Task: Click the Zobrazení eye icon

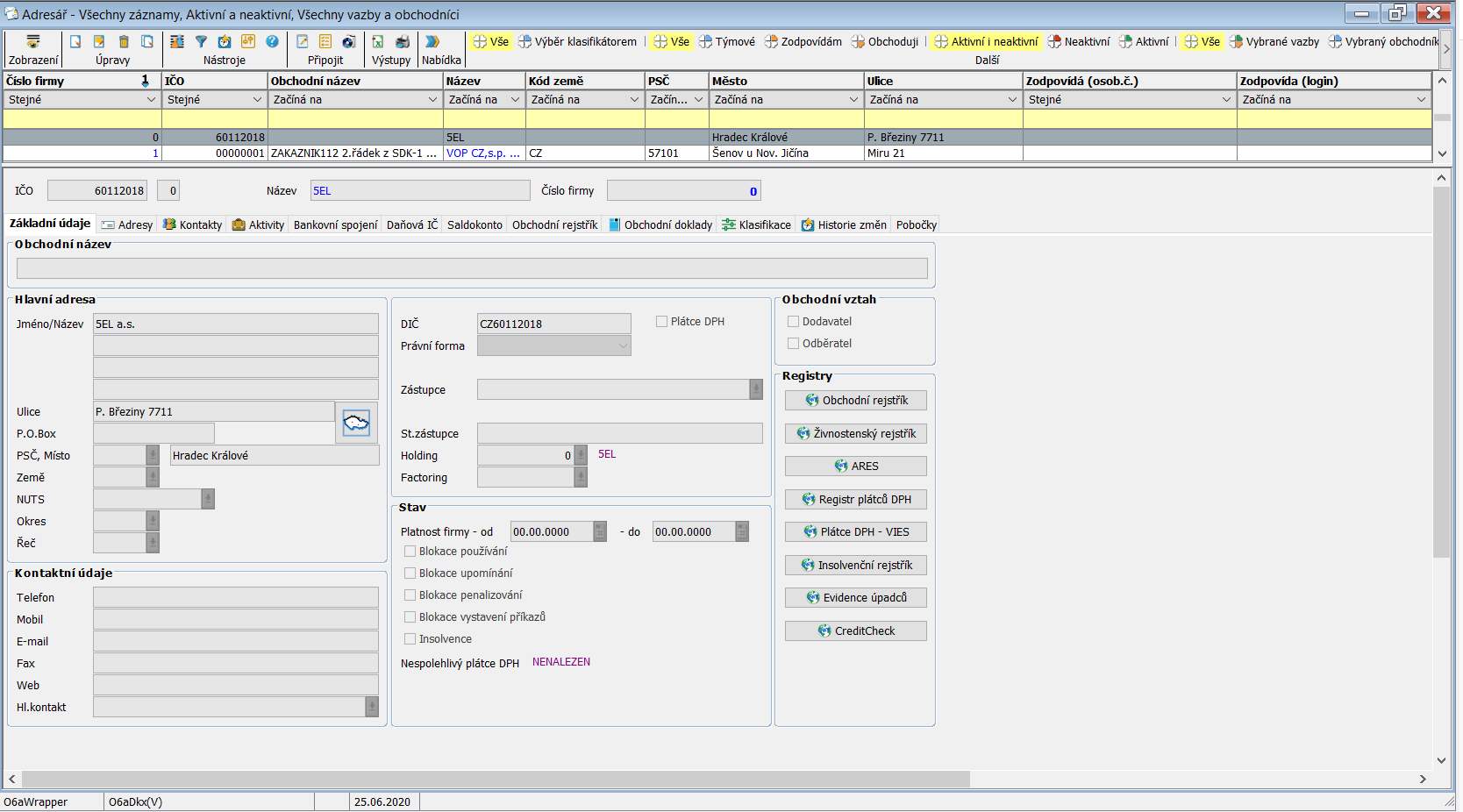Action: [x=33, y=41]
